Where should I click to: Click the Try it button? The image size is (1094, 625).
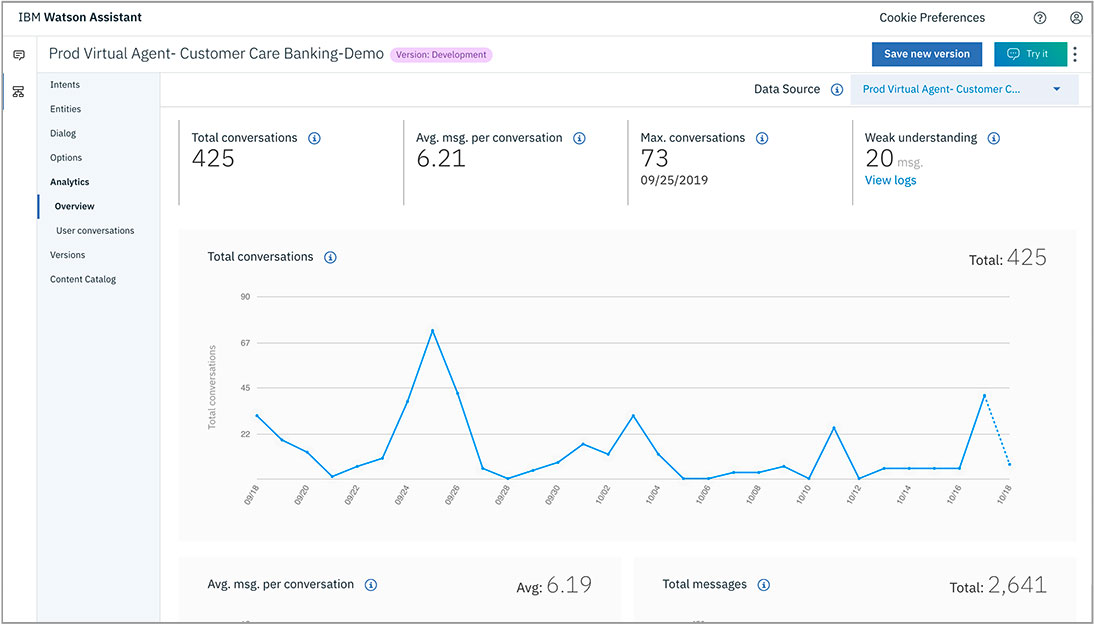[x=1031, y=54]
